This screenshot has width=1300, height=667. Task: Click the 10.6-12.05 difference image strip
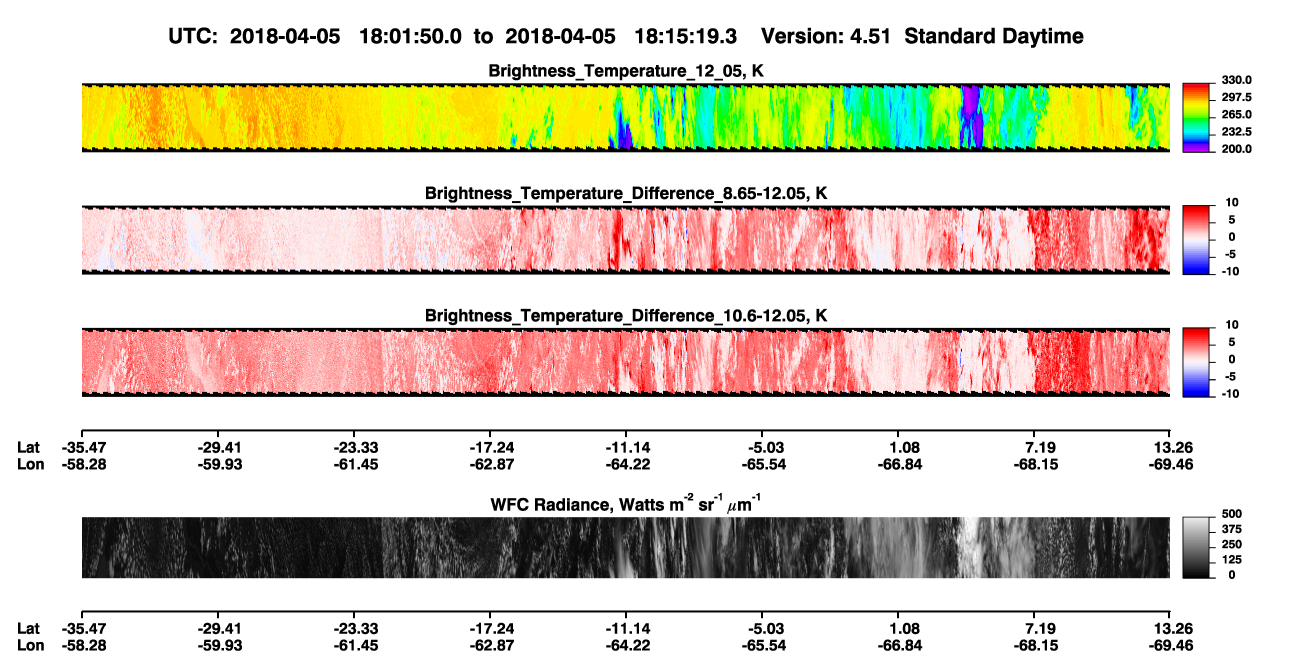click(626, 362)
